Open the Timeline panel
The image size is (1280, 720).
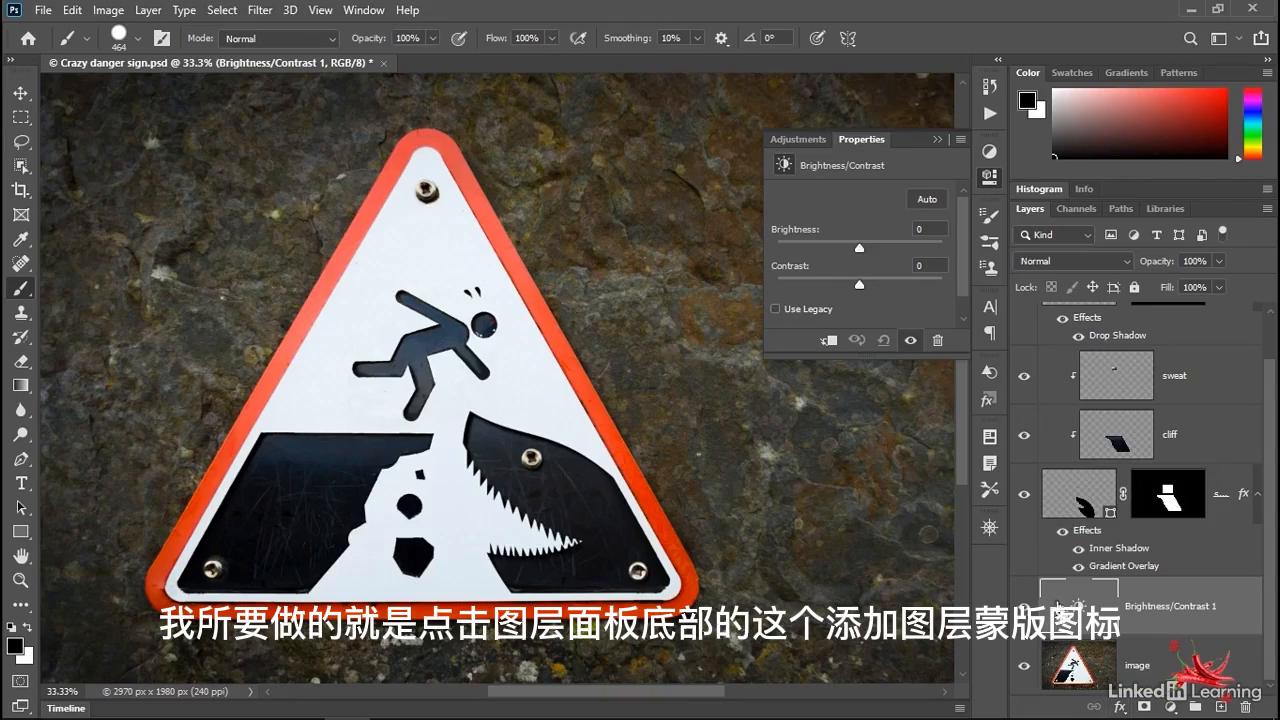point(65,708)
